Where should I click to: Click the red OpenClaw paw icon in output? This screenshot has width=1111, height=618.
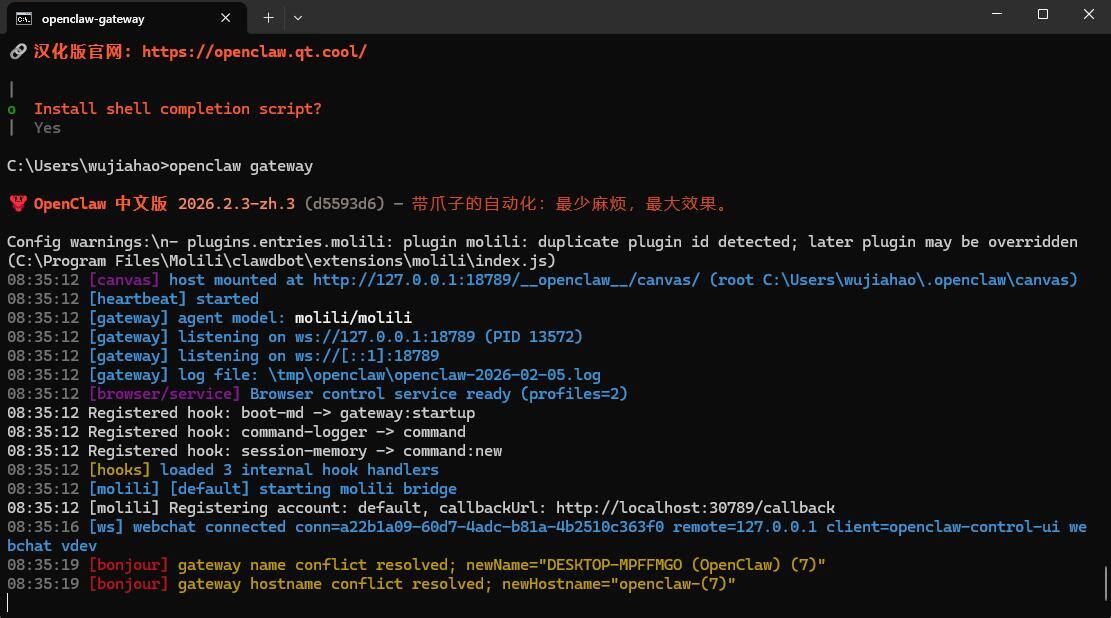coord(16,203)
